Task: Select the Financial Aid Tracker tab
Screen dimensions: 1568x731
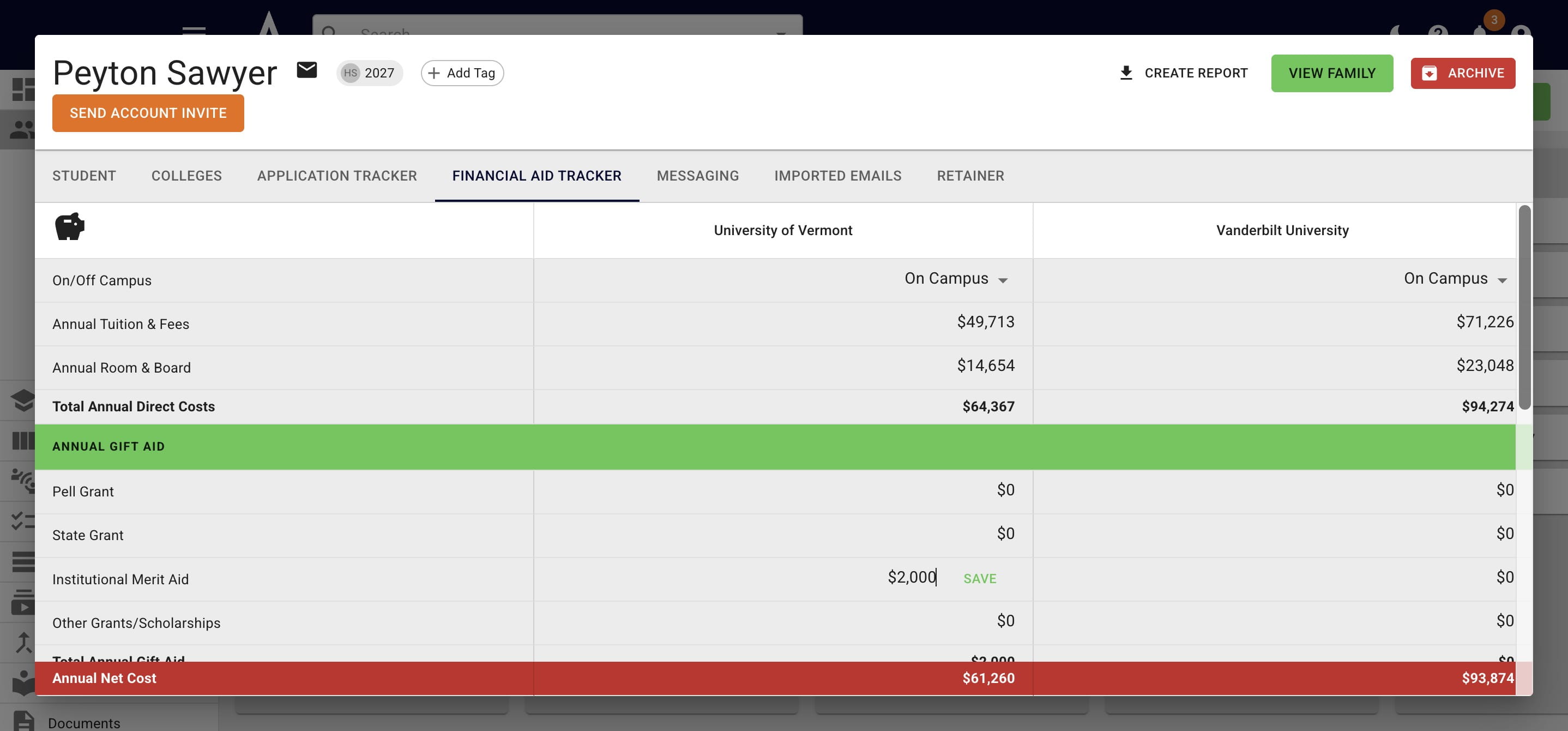Action: tap(536, 176)
